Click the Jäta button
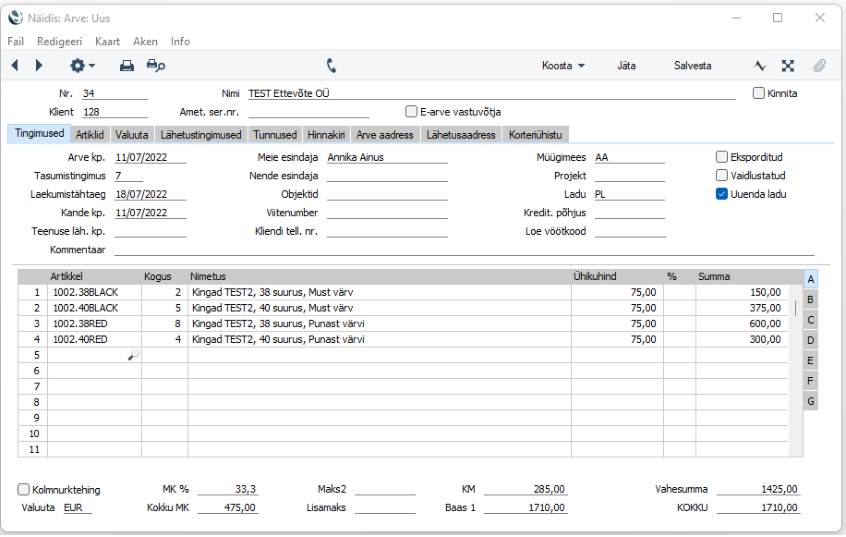The image size is (846, 537). click(x=626, y=66)
